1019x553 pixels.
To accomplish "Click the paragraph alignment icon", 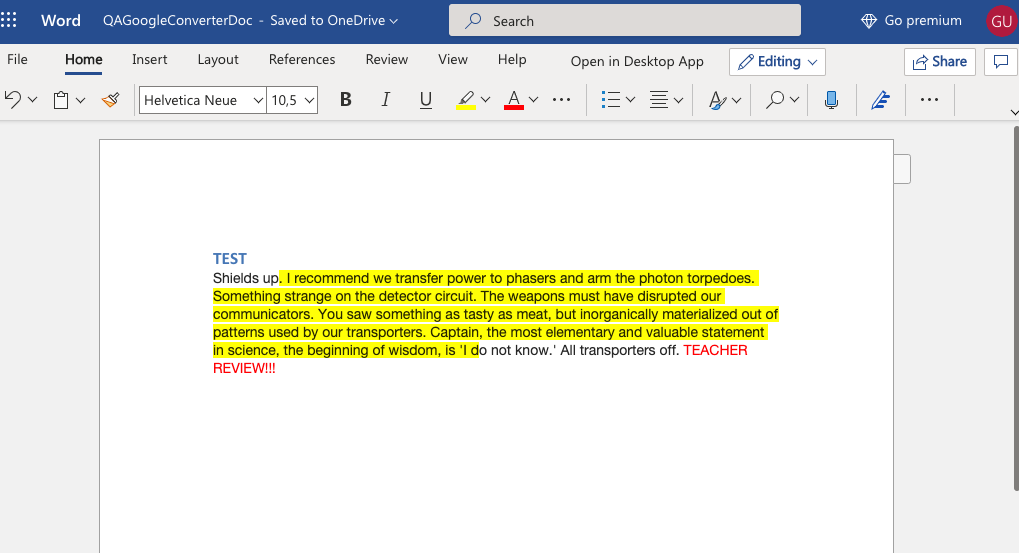I will [x=659, y=99].
